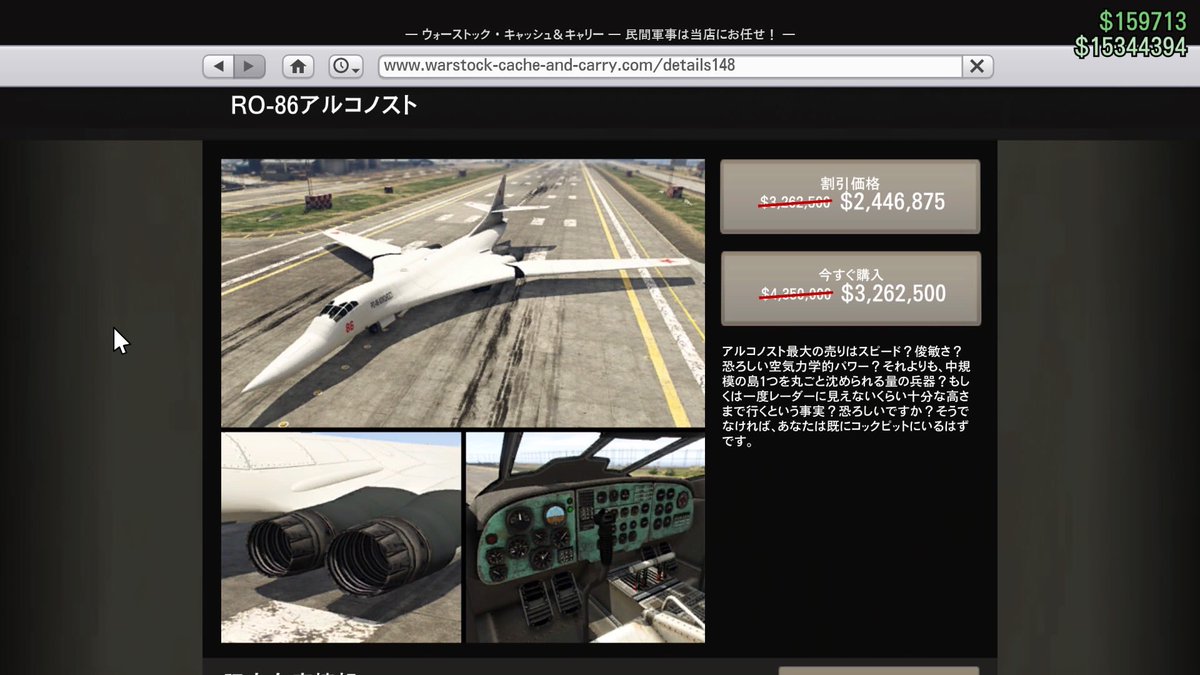
Task: Close the in-game browser with X
Action: point(977,66)
